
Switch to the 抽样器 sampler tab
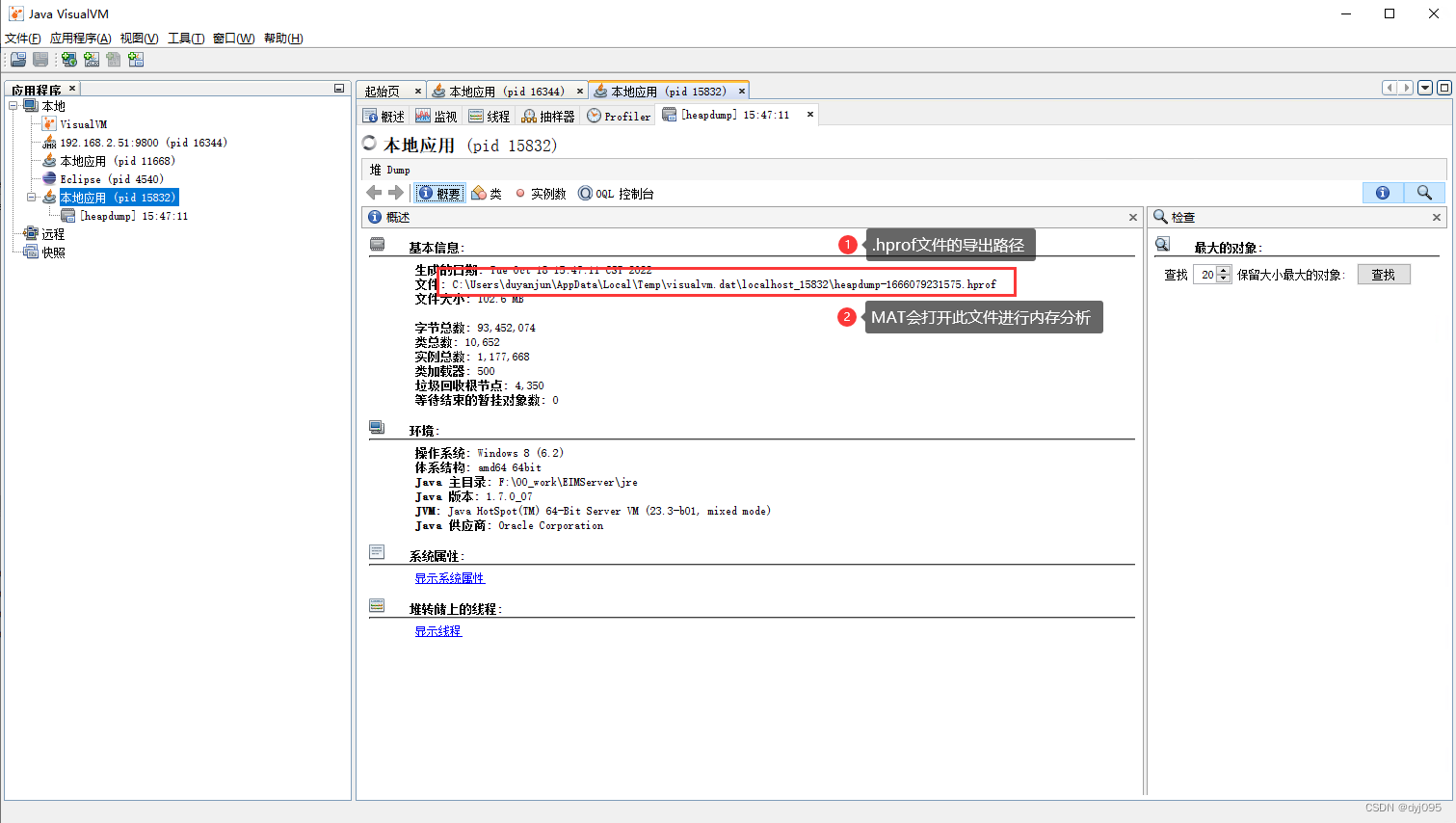[548, 117]
